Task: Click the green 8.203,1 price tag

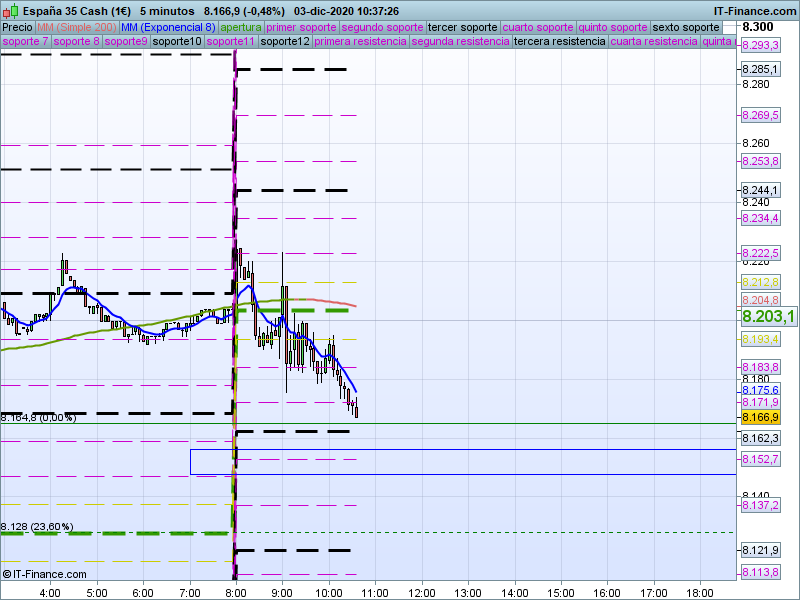Action: click(x=767, y=317)
